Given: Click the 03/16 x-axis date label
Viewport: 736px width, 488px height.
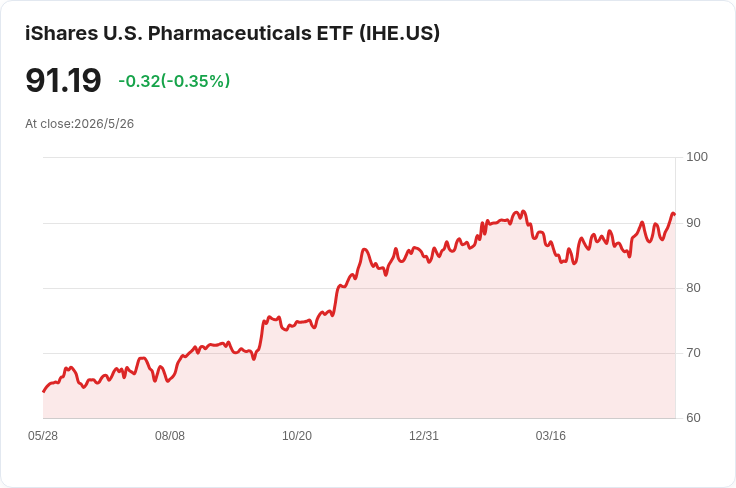Looking at the screenshot, I should [x=551, y=436].
